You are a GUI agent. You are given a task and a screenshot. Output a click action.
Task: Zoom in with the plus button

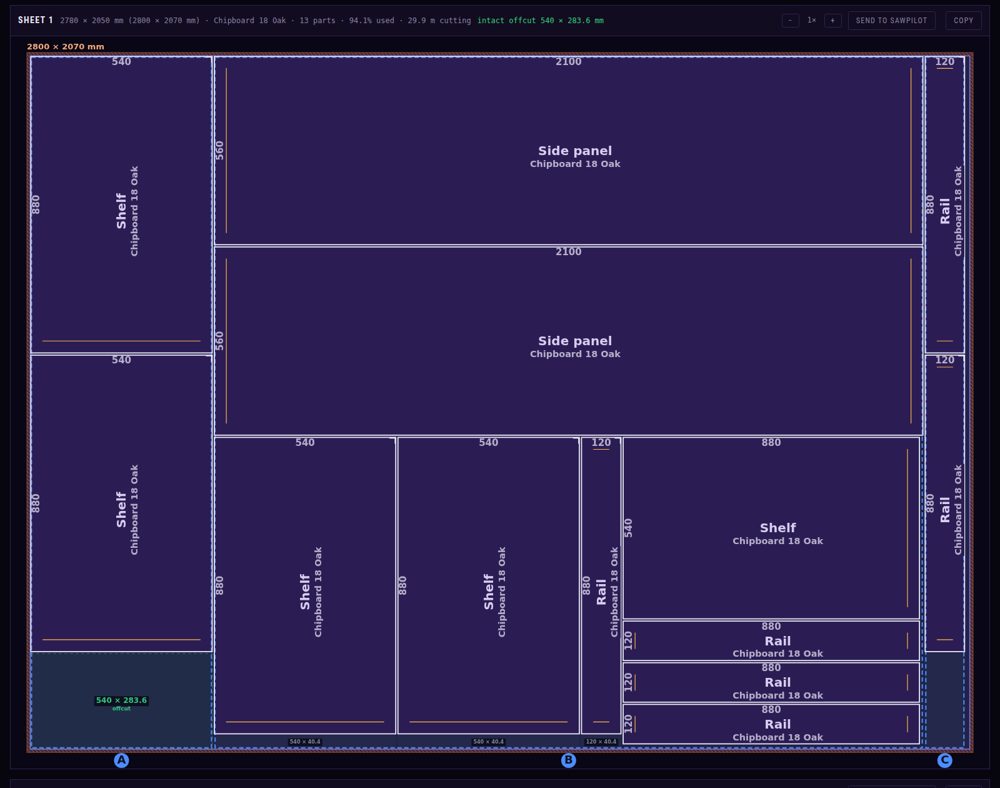pyautogui.click(x=832, y=20)
